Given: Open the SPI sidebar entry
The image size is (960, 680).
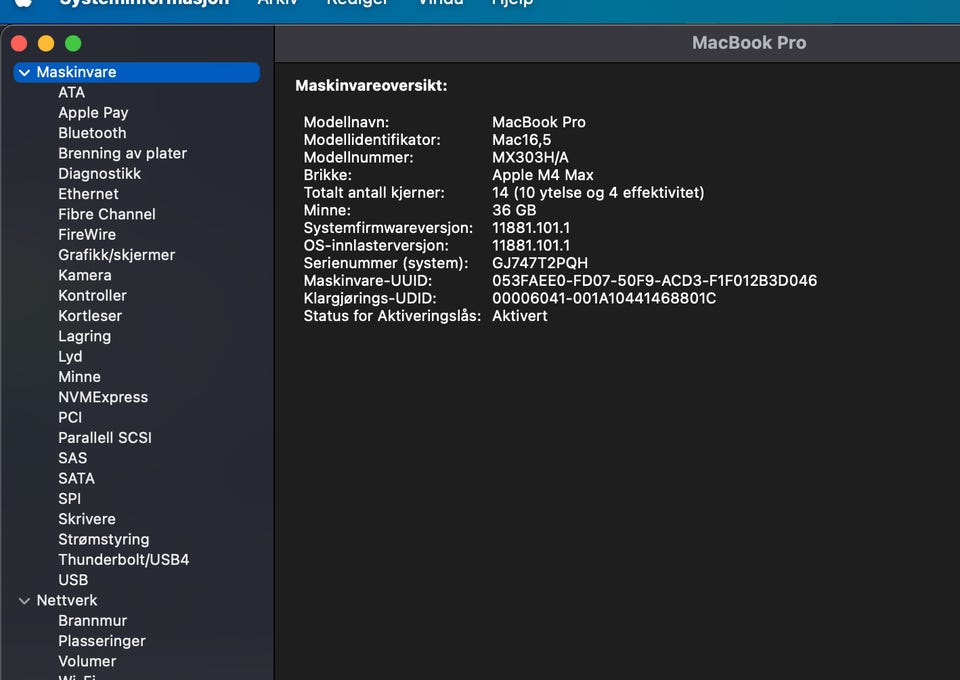Looking at the screenshot, I should (x=69, y=499).
